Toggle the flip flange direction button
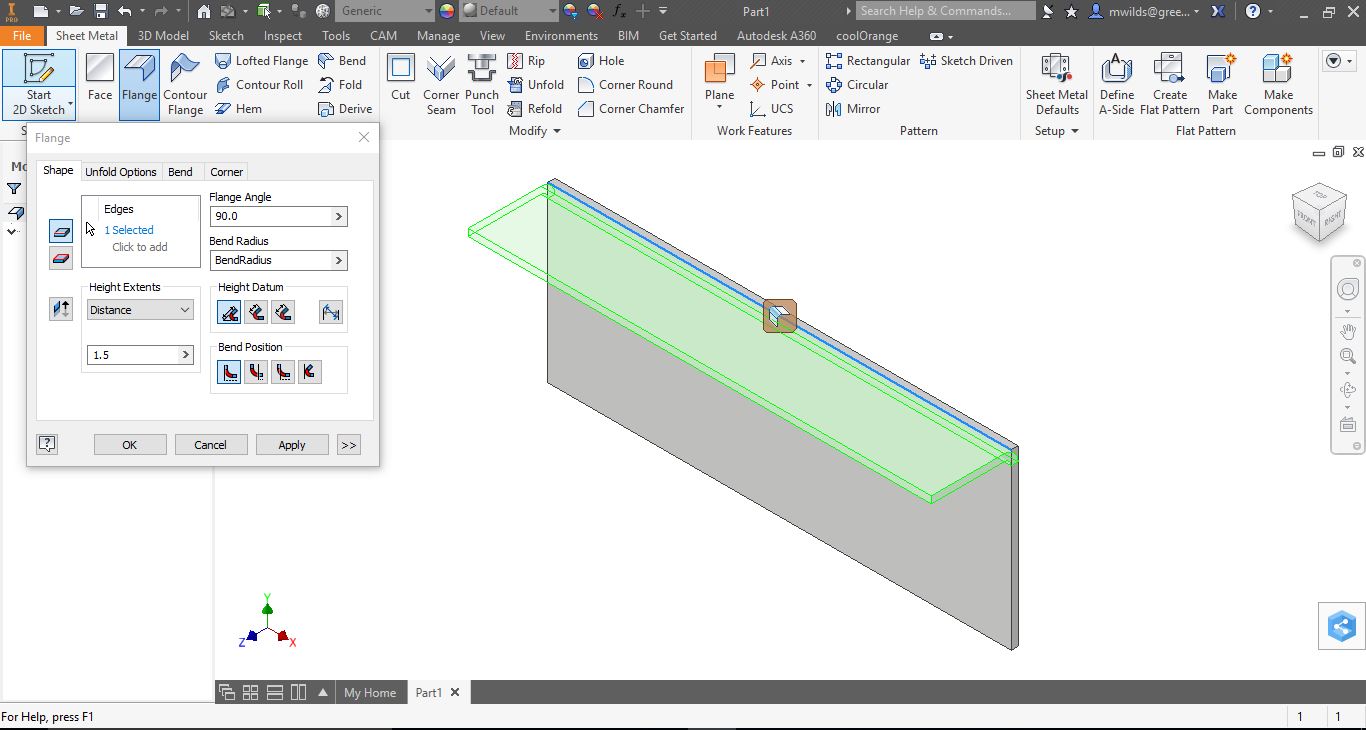The width and height of the screenshot is (1366, 730). click(61, 309)
